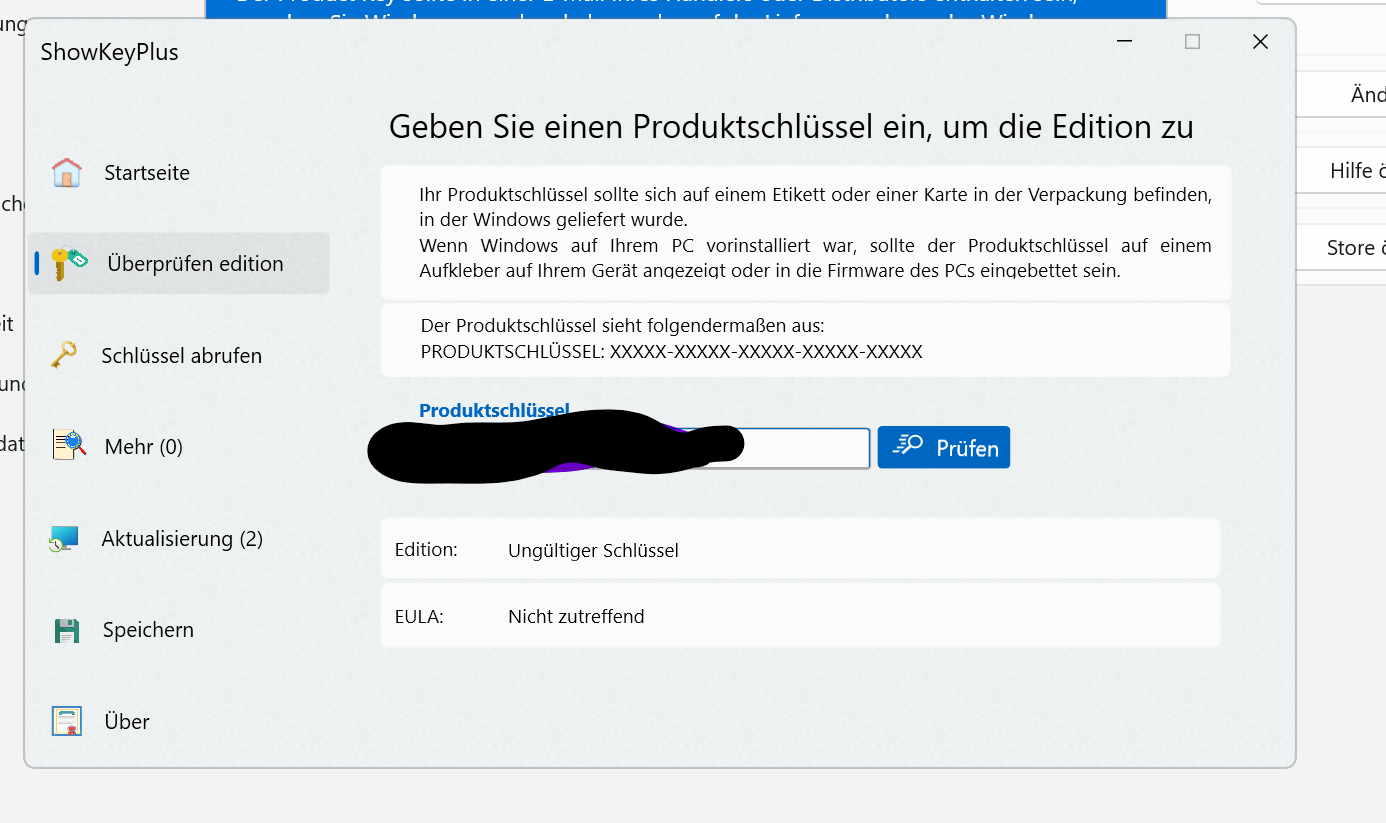Click the Über certificate icon
The width and height of the screenshot is (1386, 823).
(x=67, y=721)
